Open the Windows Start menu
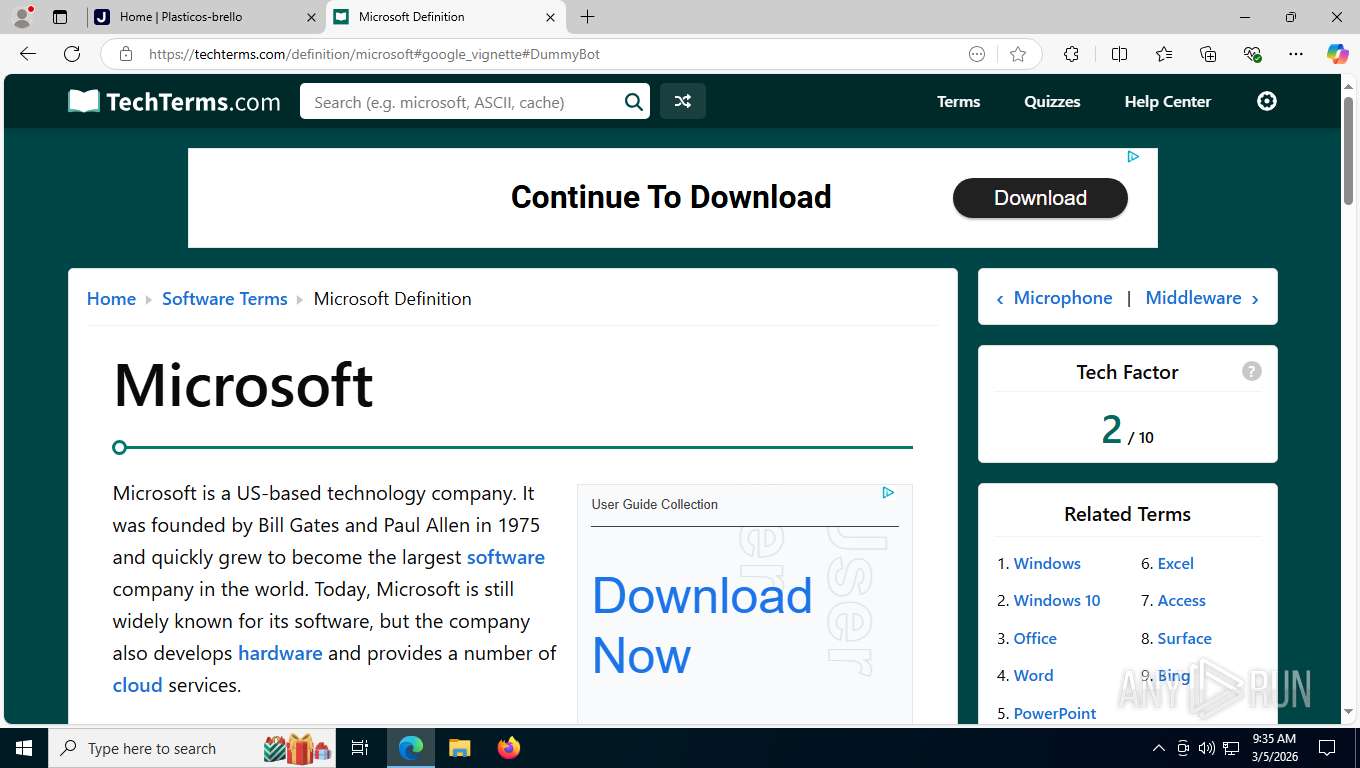Screen dimensions: 1360x768 (24, 748)
